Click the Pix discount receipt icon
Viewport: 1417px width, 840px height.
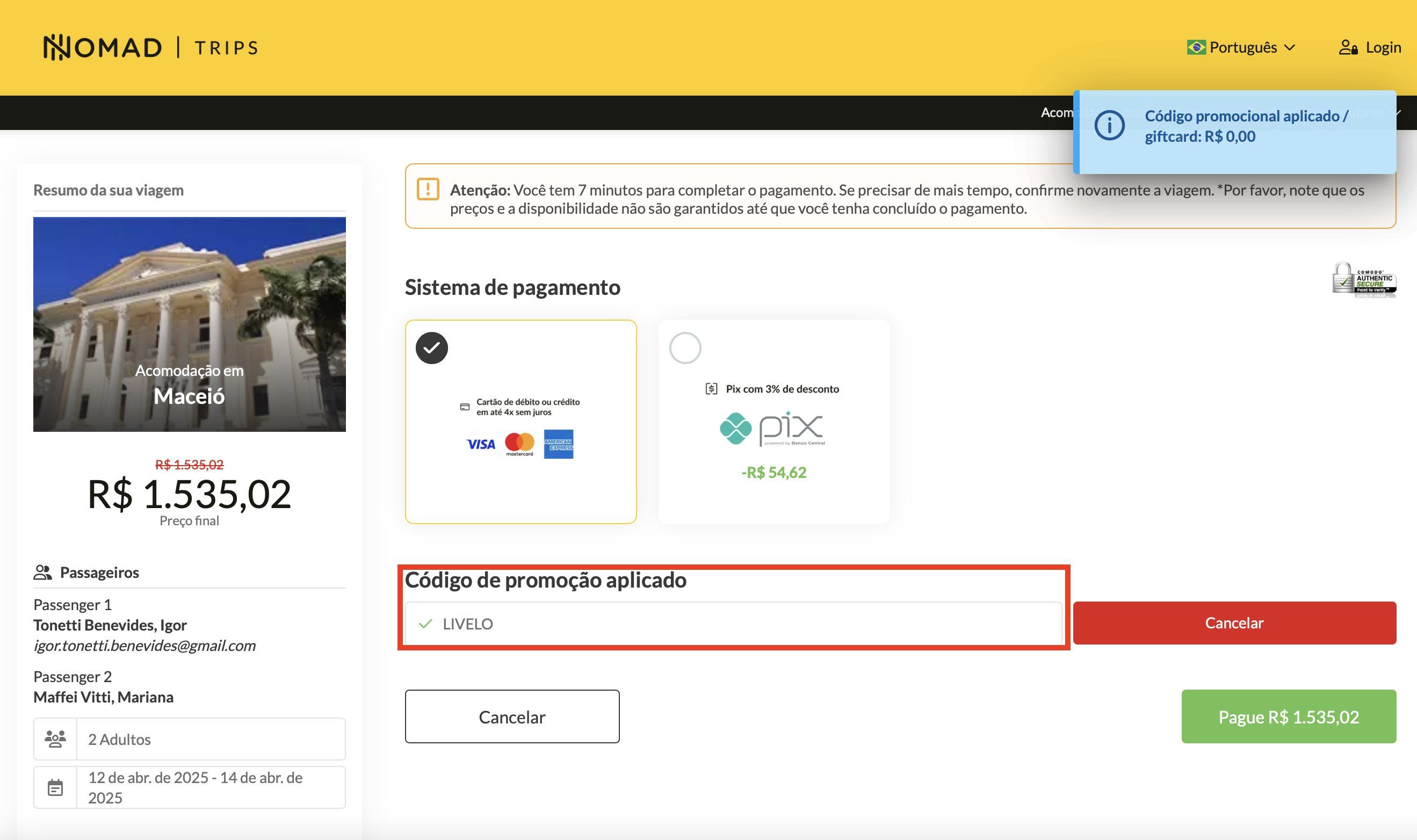click(712, 389)
